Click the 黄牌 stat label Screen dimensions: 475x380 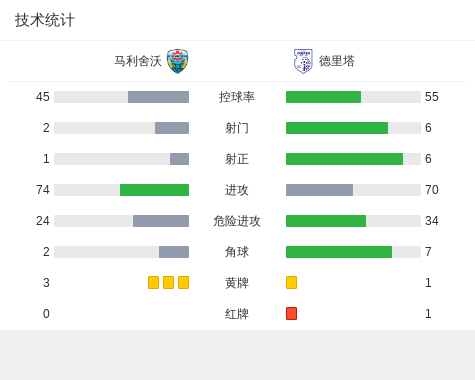tap(237, 283)
